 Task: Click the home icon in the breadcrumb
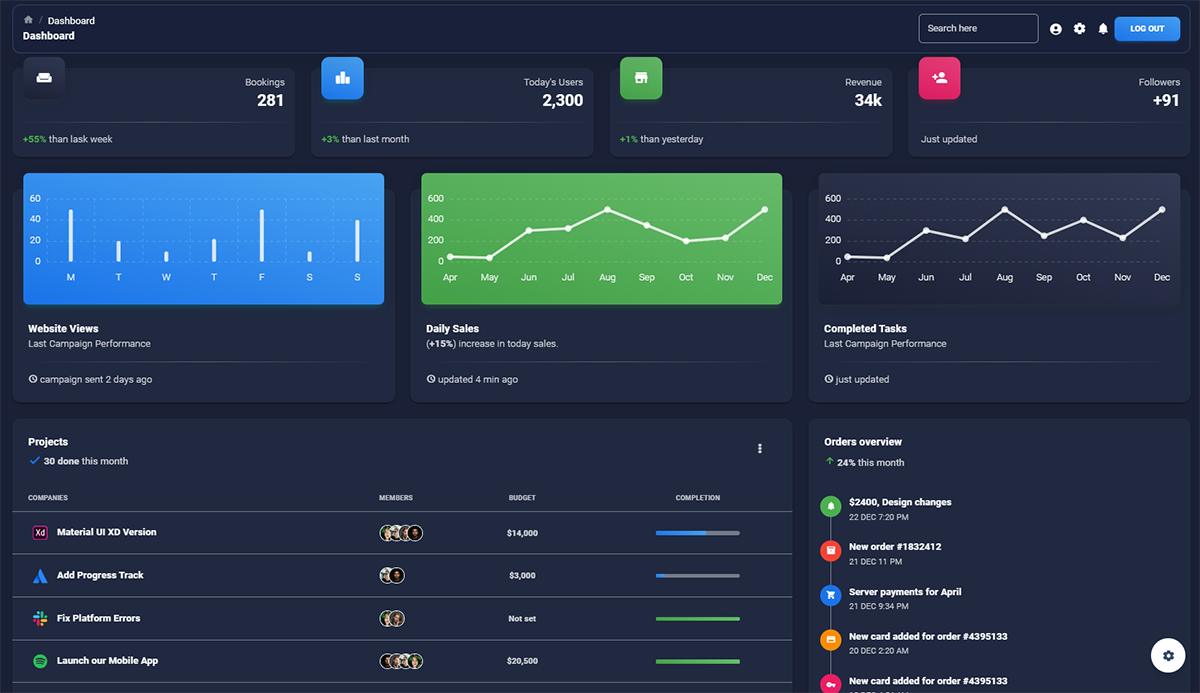[27, 19]
